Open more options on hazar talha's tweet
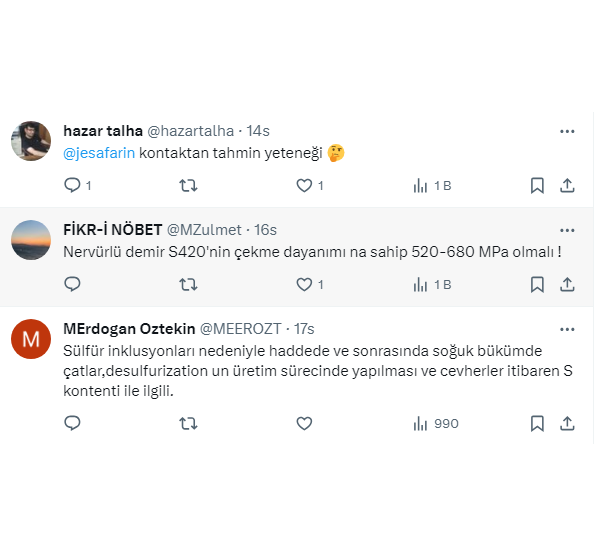609x537 pixels. (567, 131)
